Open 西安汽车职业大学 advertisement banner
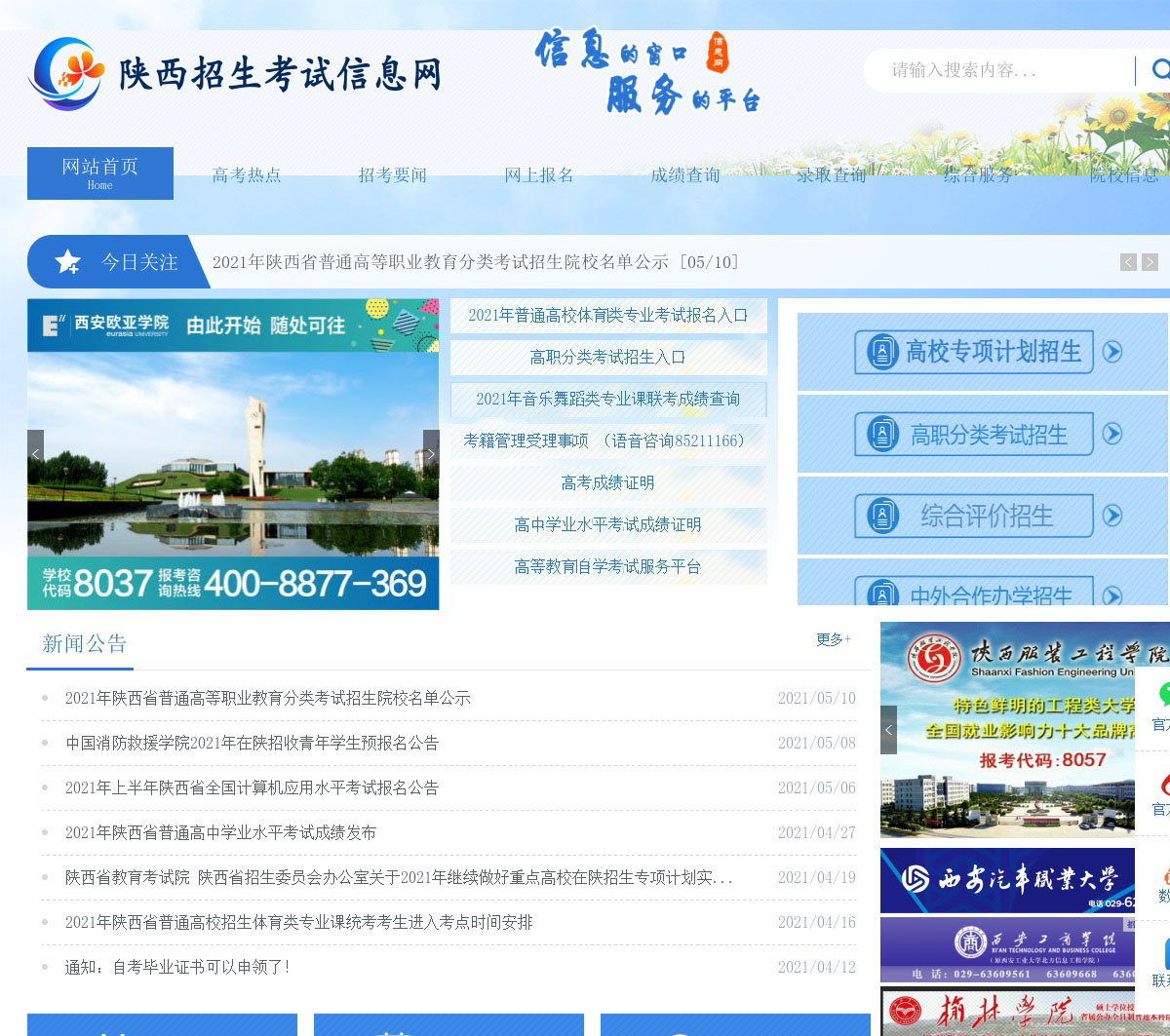Image resolution: width=1170 pixels, height=1036 pixels. tap(1007, 880)
